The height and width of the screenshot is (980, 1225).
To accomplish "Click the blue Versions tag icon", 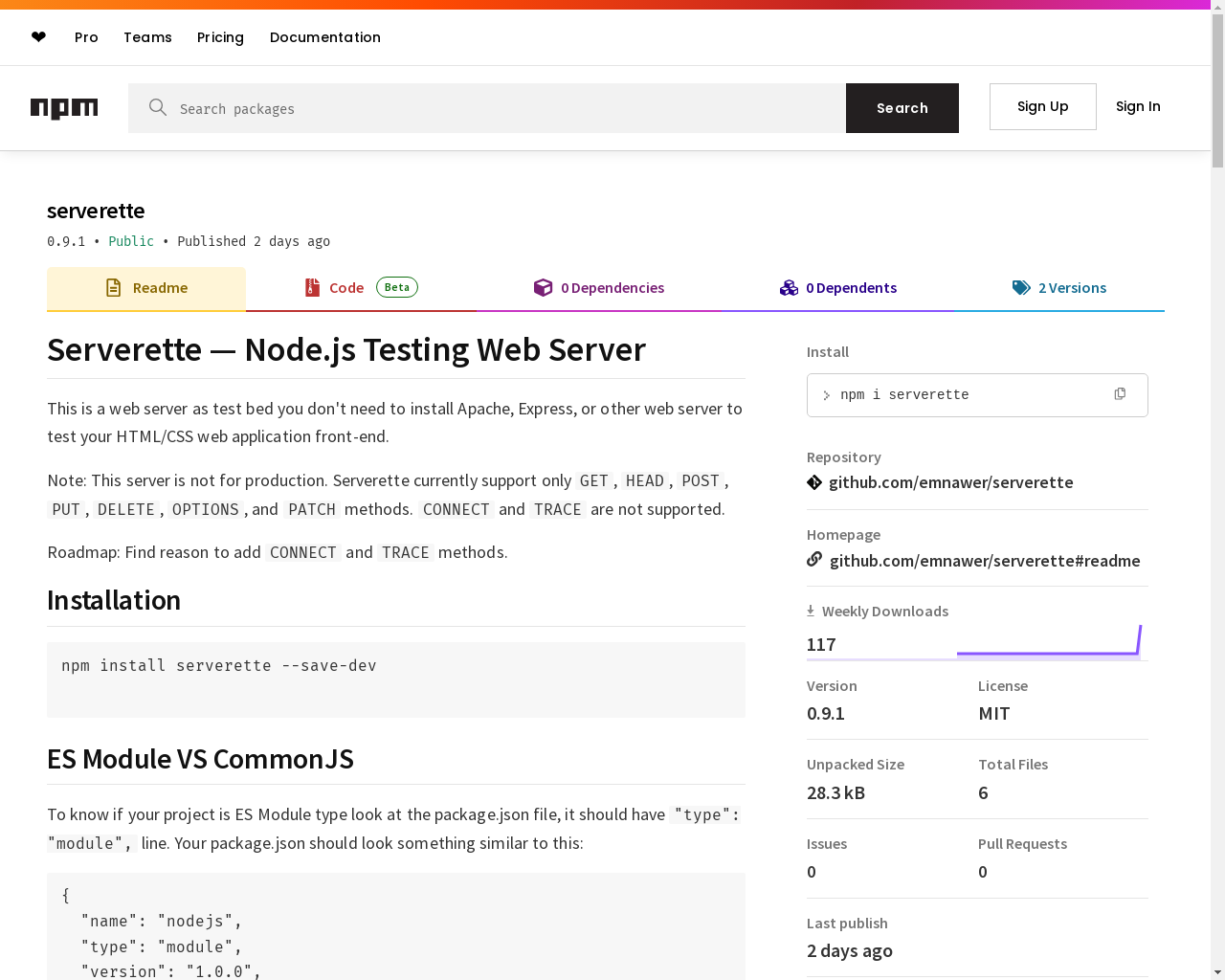I will tap(1021, 287).
